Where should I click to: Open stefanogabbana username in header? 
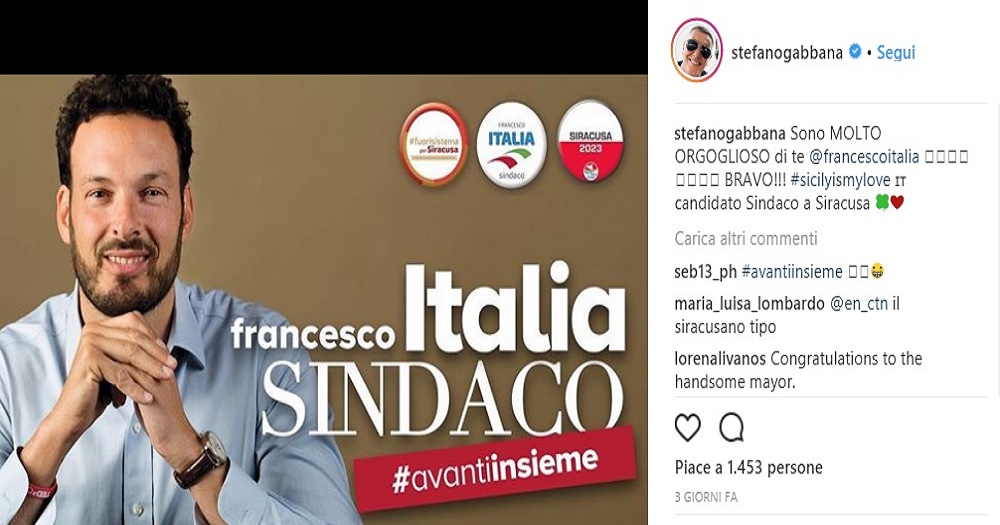pos(787,52)
